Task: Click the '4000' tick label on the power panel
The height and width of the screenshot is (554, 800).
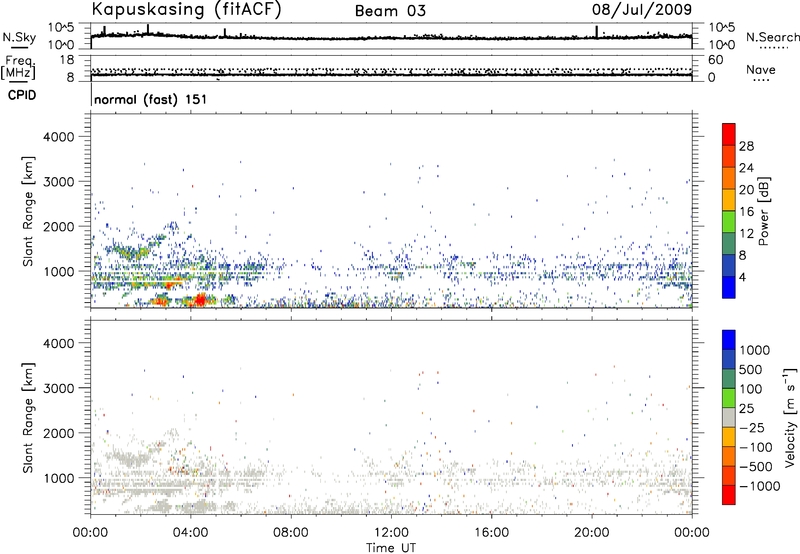Action: [x=59, y=137]
